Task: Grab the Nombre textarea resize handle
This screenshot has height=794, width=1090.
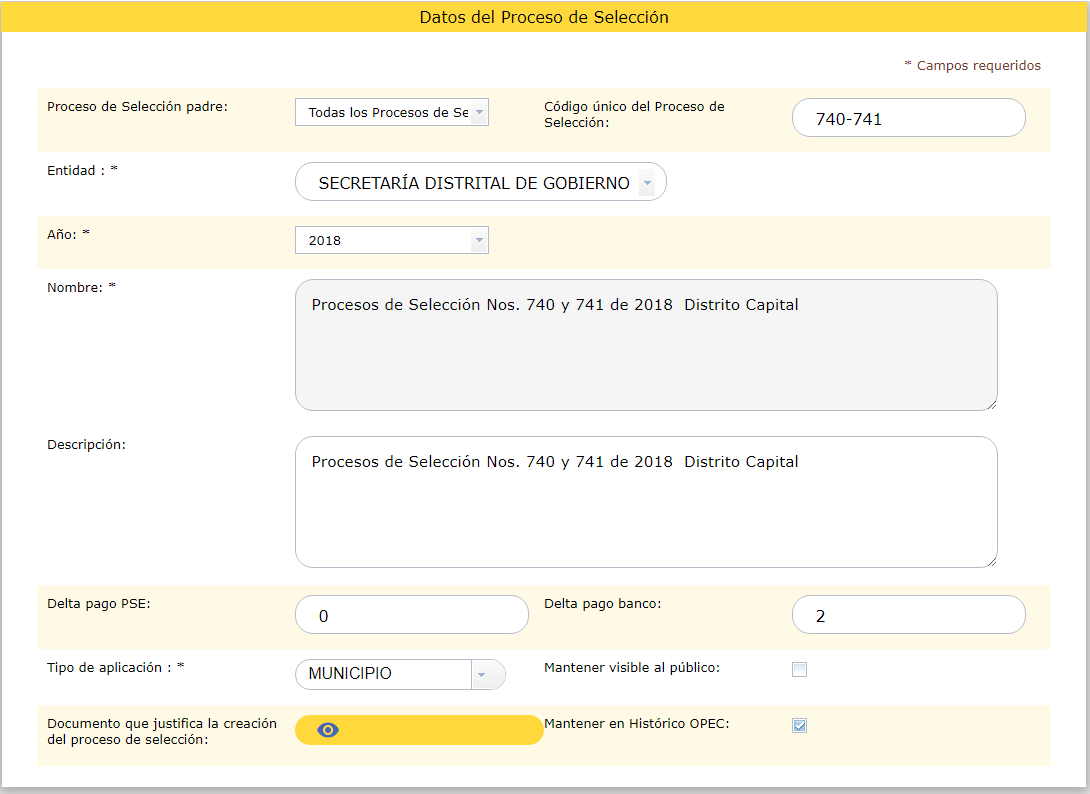Action: point(991,404)
